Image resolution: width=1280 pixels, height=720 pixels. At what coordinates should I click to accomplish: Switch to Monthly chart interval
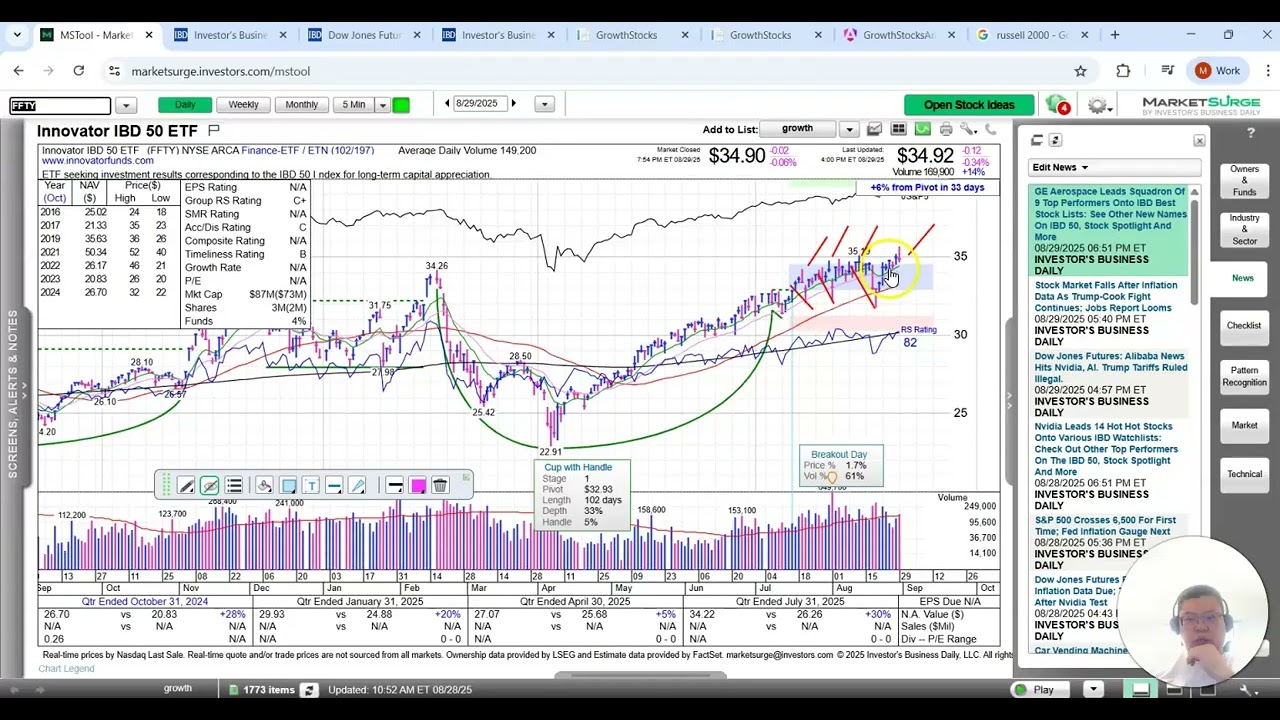click(301, 105)
